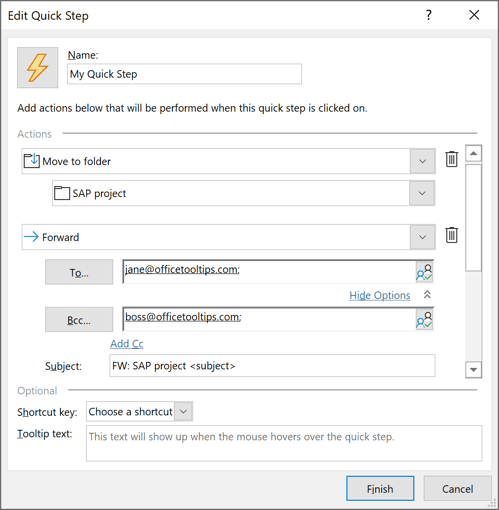The height and width of the screenshot is (510, 499).
Task: Click the actions scrollbar down arrow
Action: click(x=473, y=369)
